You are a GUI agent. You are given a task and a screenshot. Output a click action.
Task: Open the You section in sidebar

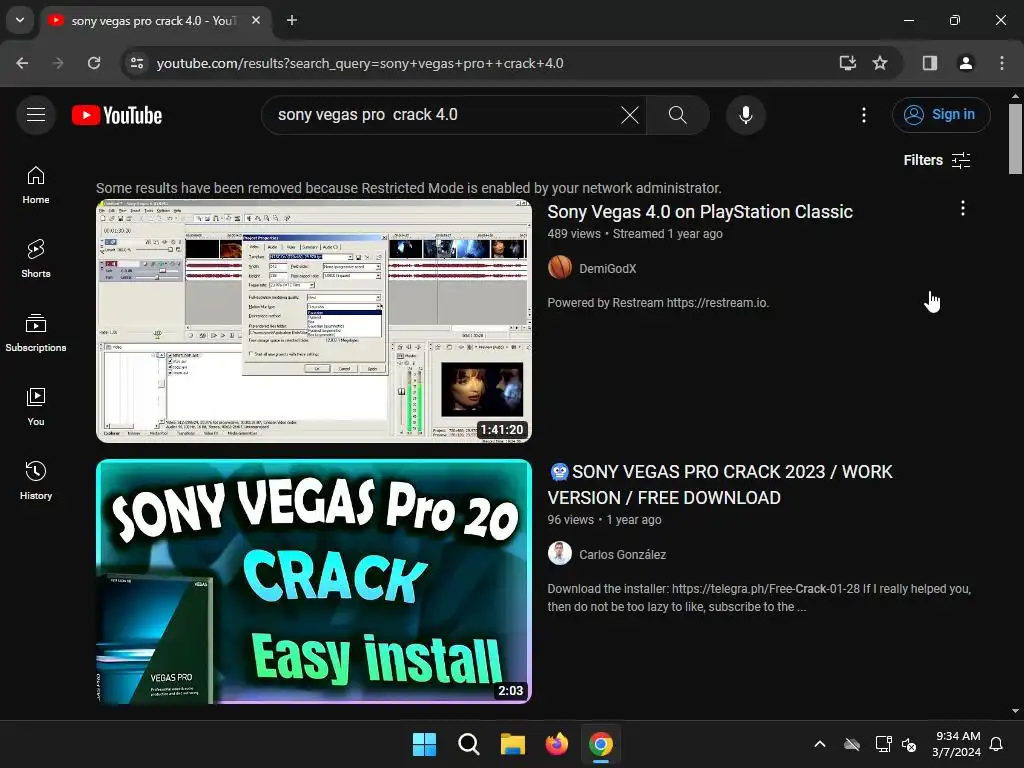click(36, 406)
